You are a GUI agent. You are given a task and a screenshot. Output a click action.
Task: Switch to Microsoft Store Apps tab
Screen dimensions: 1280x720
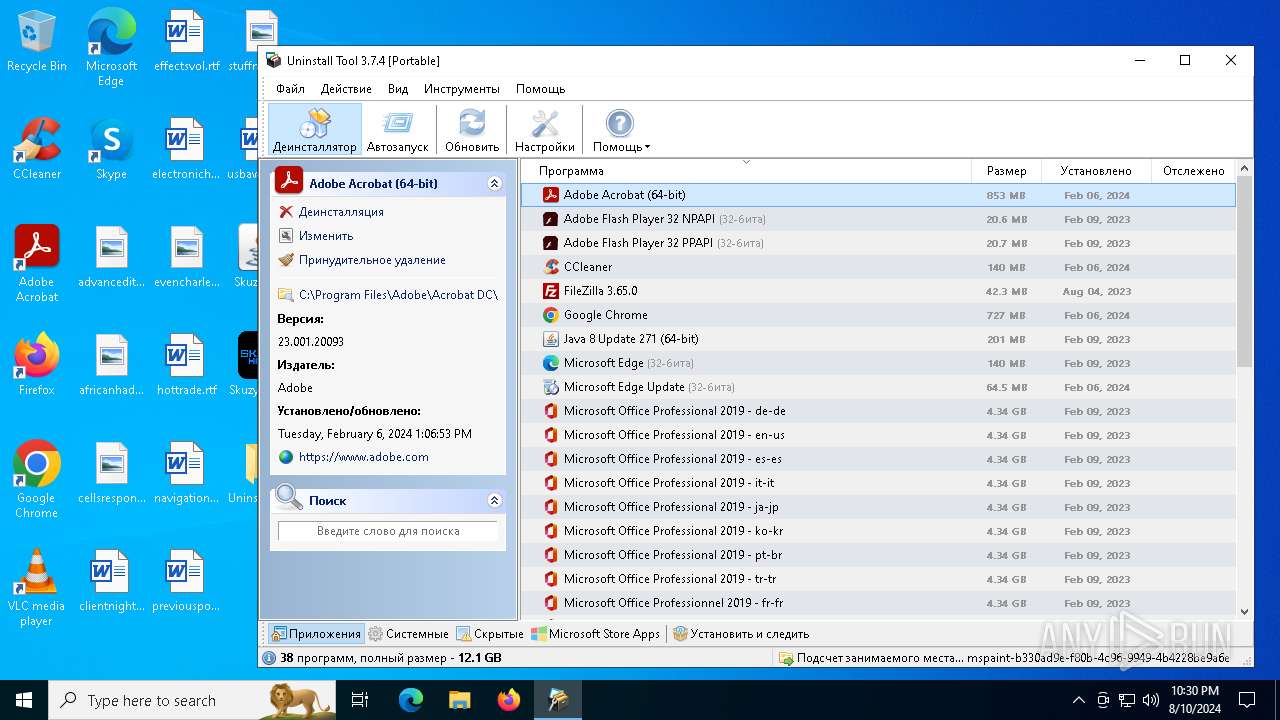click(x=596, y=634)
